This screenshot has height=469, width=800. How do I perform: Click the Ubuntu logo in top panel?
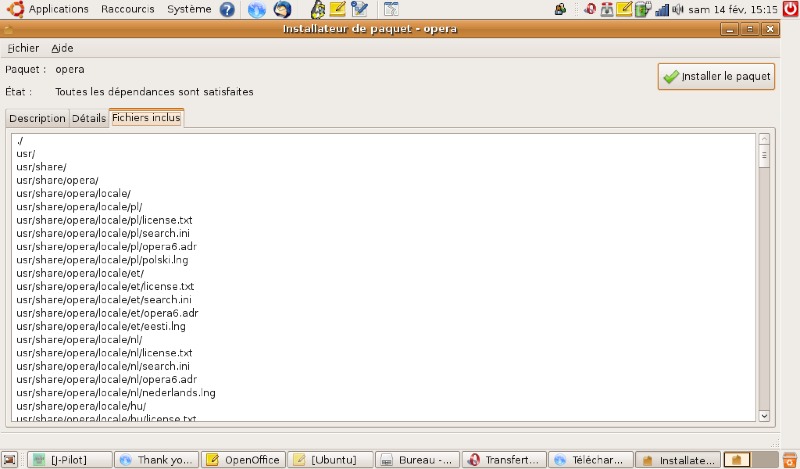pos(12,10)
